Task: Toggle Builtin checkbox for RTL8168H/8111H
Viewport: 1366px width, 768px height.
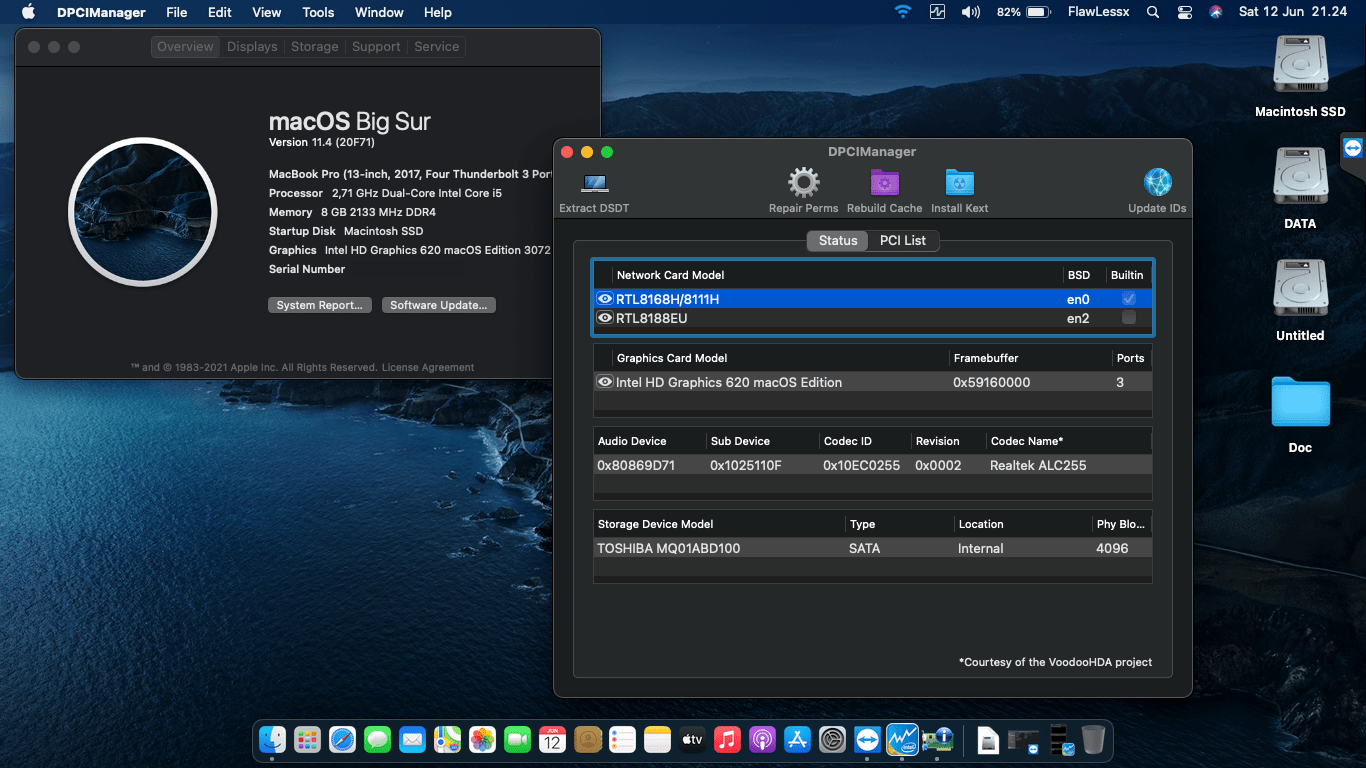Action: click(x=1129, y=299)
